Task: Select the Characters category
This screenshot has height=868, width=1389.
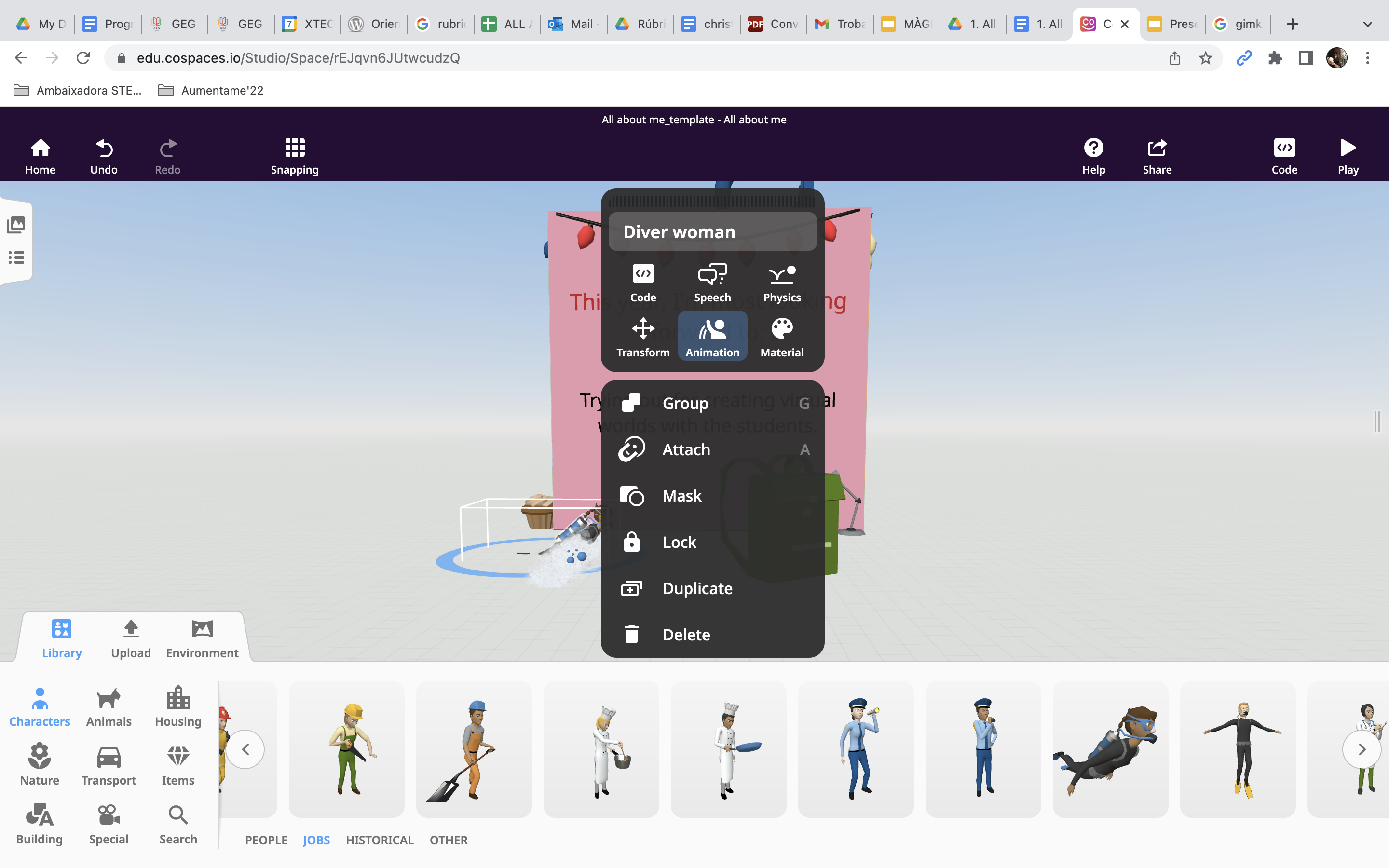Action: (40, 706)
